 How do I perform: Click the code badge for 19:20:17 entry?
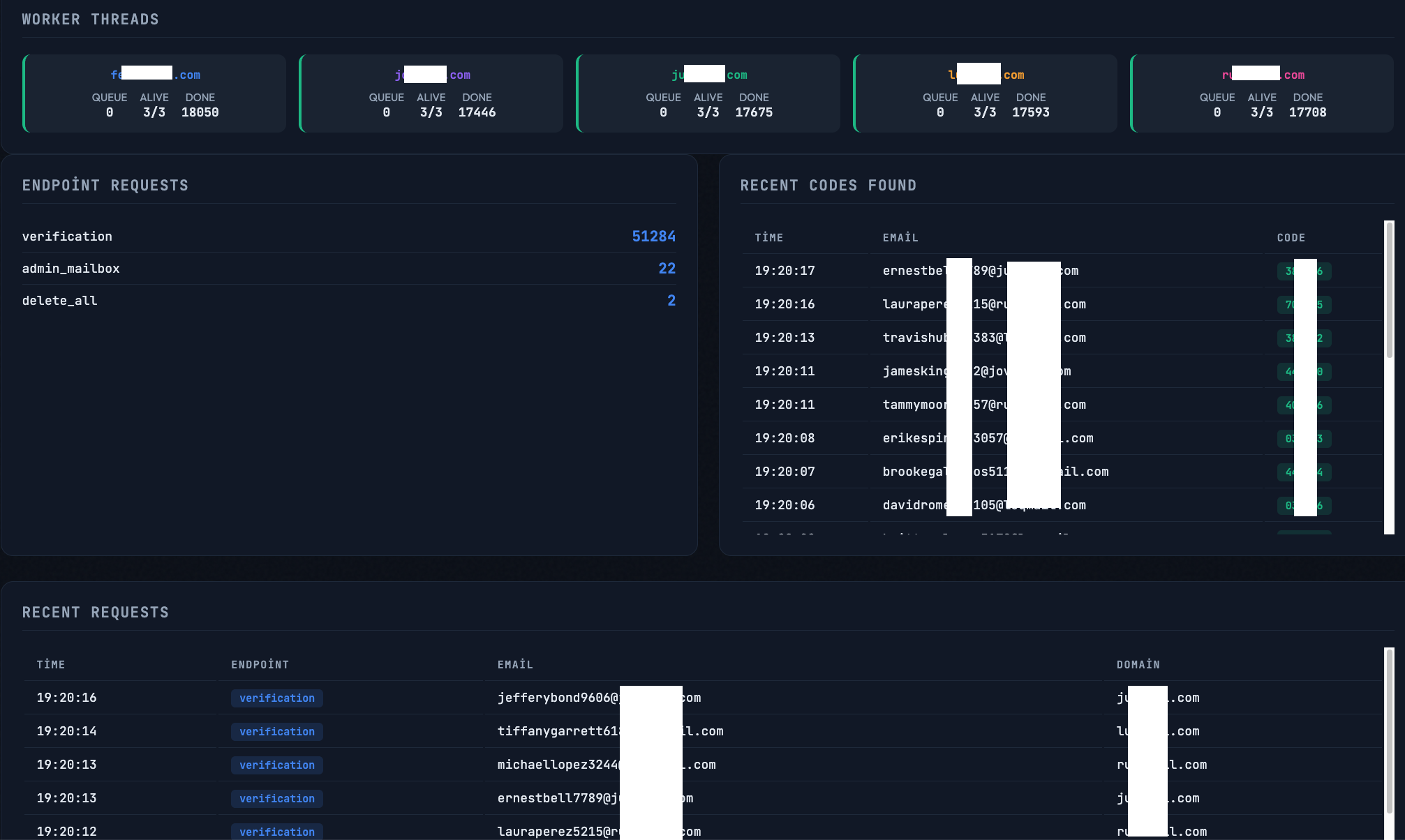point(1304,271)
